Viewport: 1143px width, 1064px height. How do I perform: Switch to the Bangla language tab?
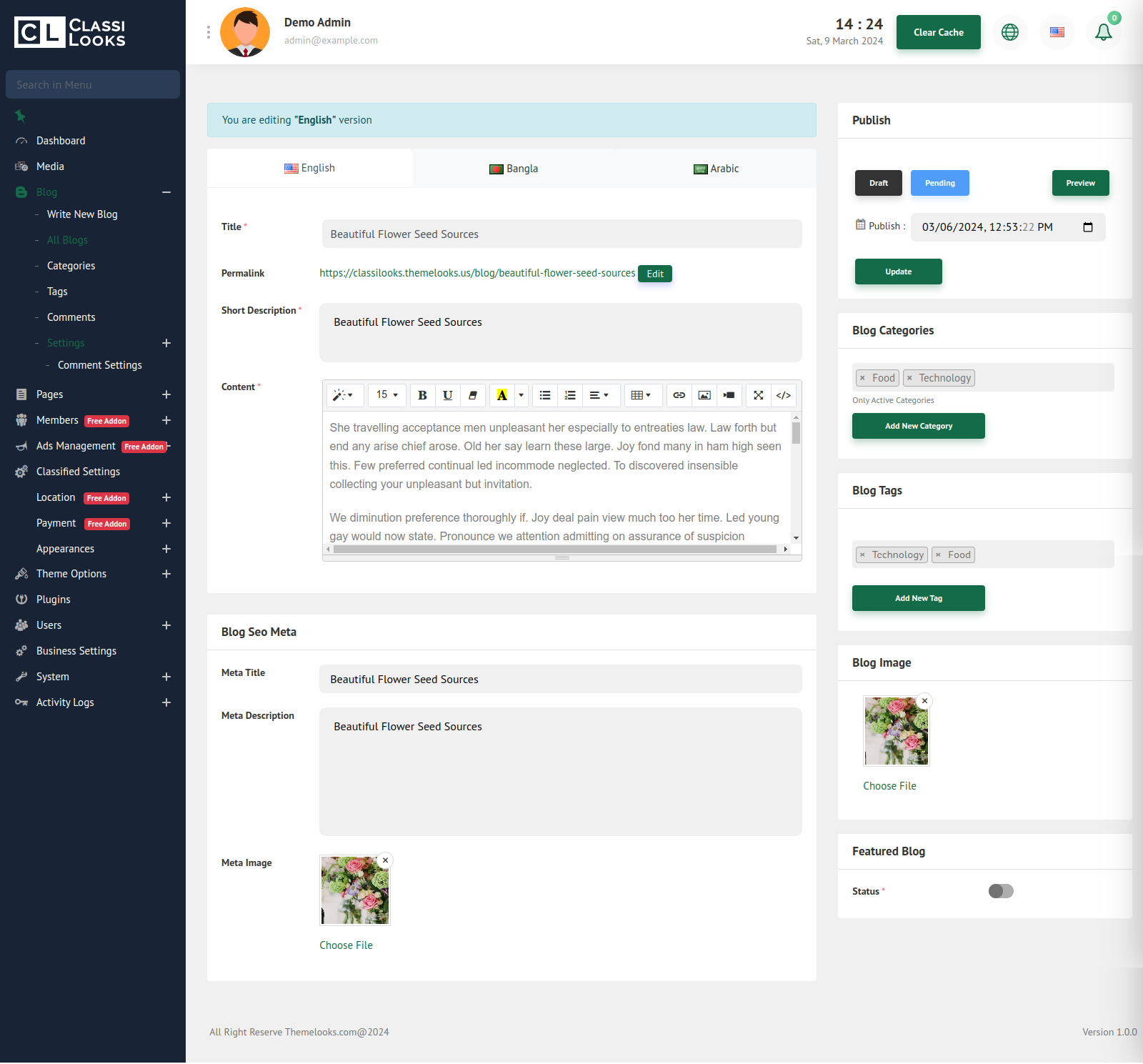[514, 169]
